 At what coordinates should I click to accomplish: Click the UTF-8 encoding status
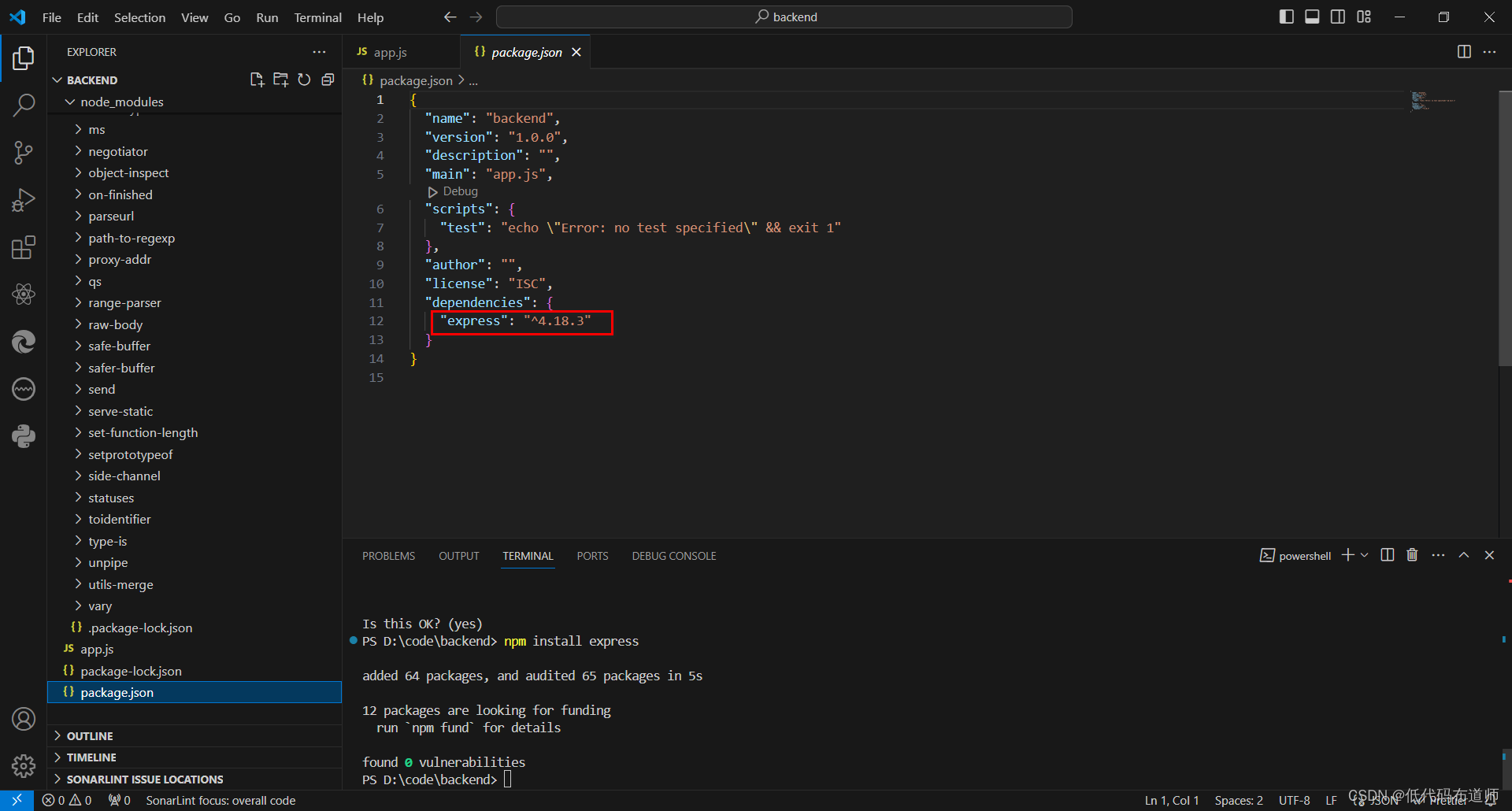point(1295,800)
